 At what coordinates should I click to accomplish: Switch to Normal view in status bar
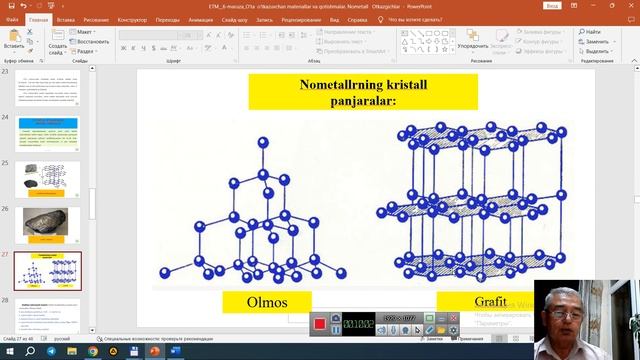click(499, 339)
